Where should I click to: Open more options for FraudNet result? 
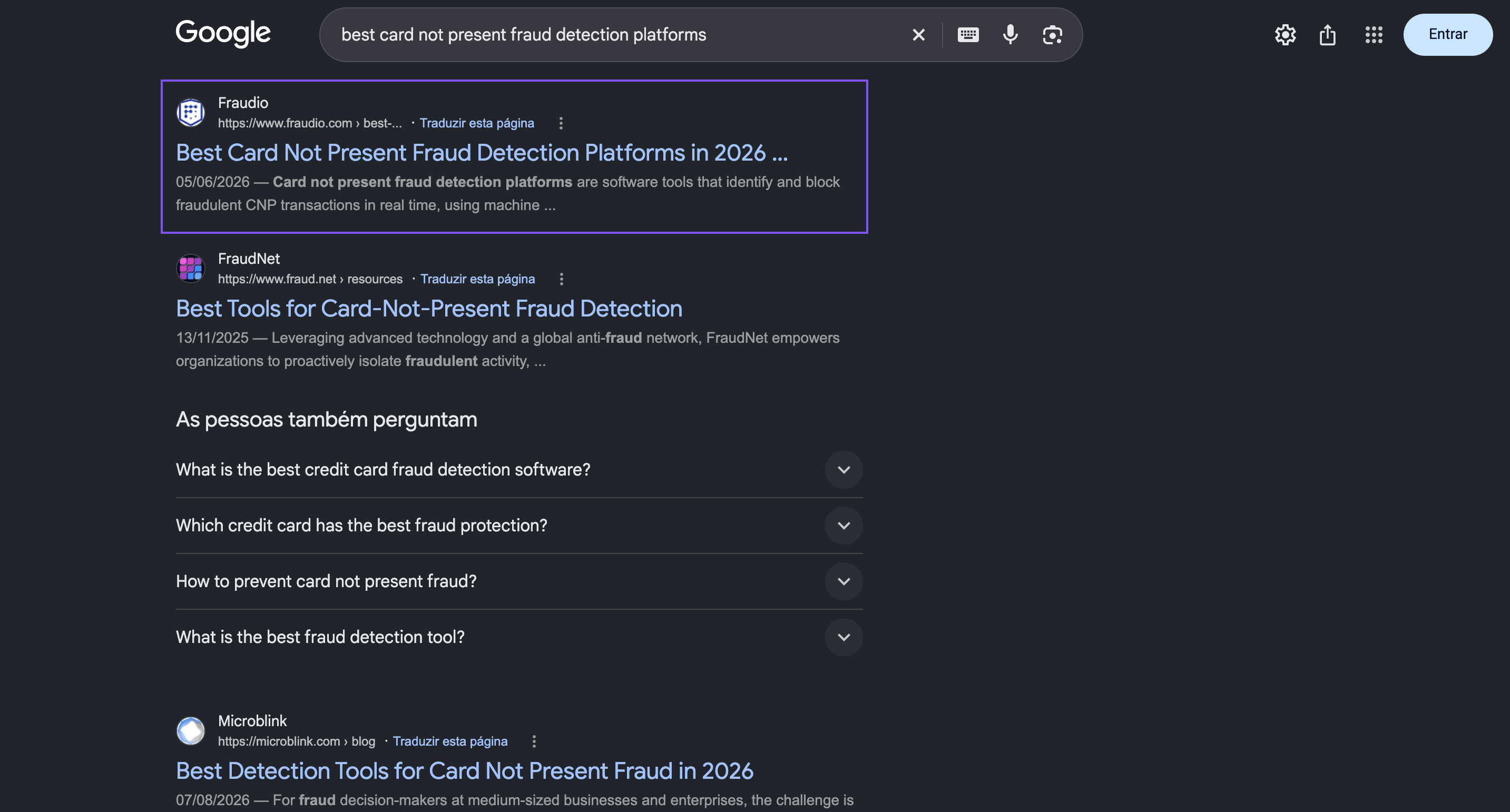(x=562, y=279)
